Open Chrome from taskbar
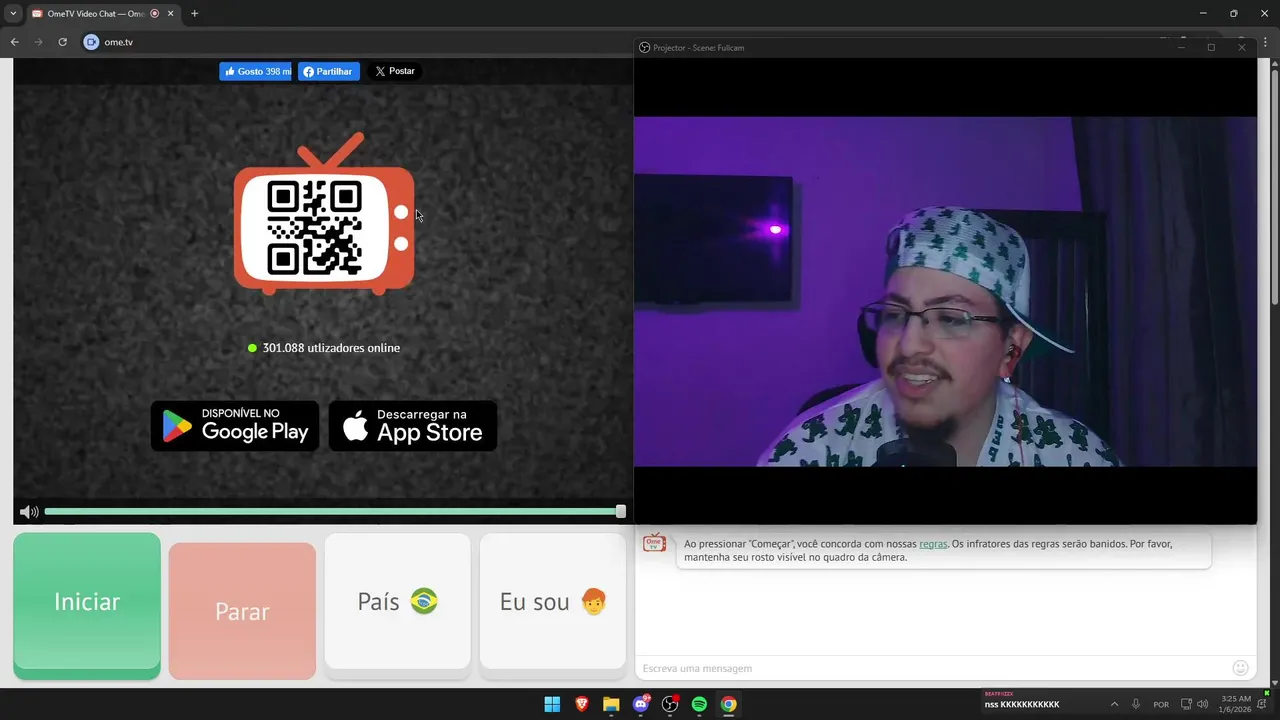The width and height of the screenshot is (1280, 720). point(729,704)
